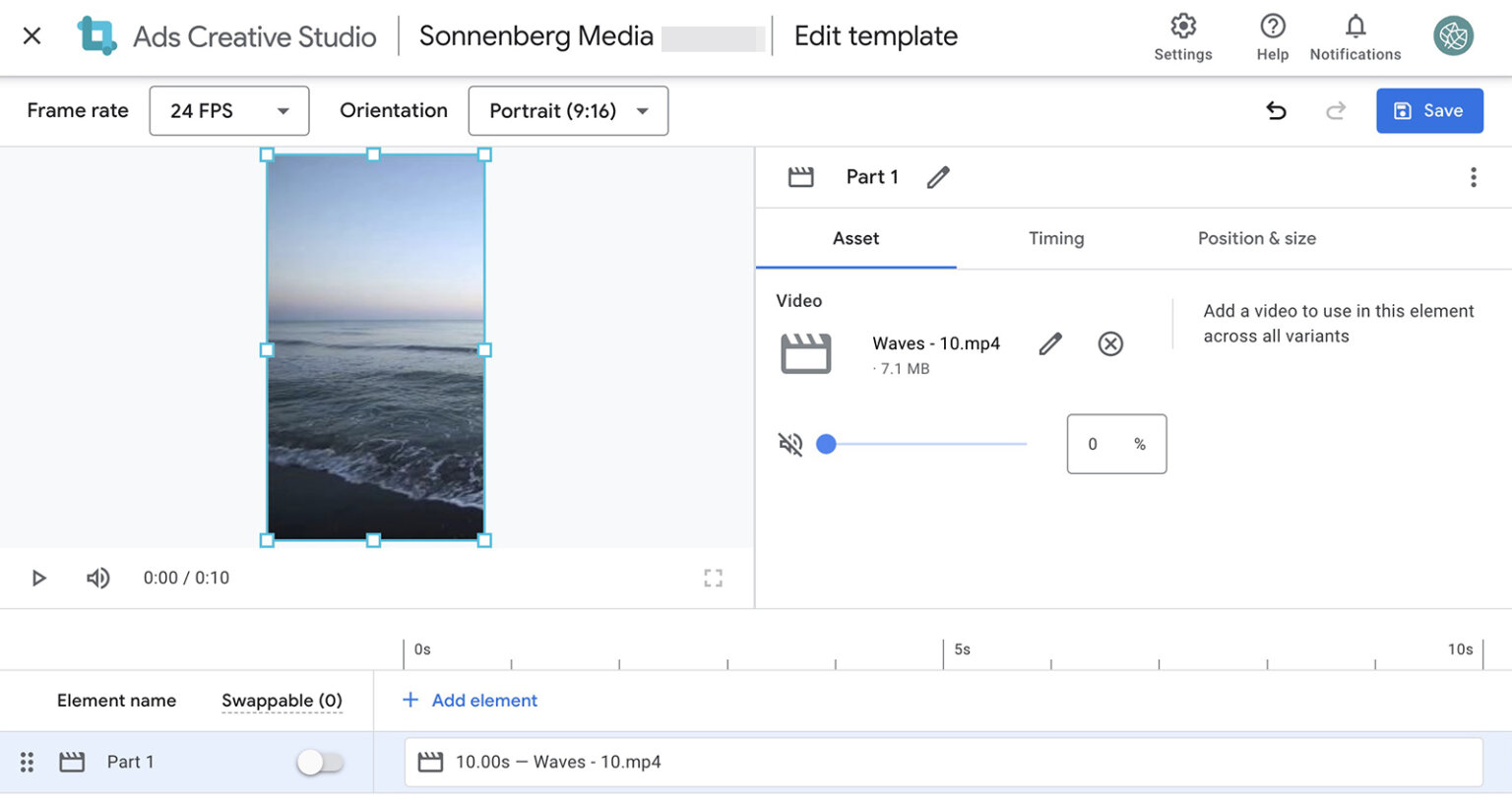
Task: Open the Help menu
Action: coord(1273,37)
